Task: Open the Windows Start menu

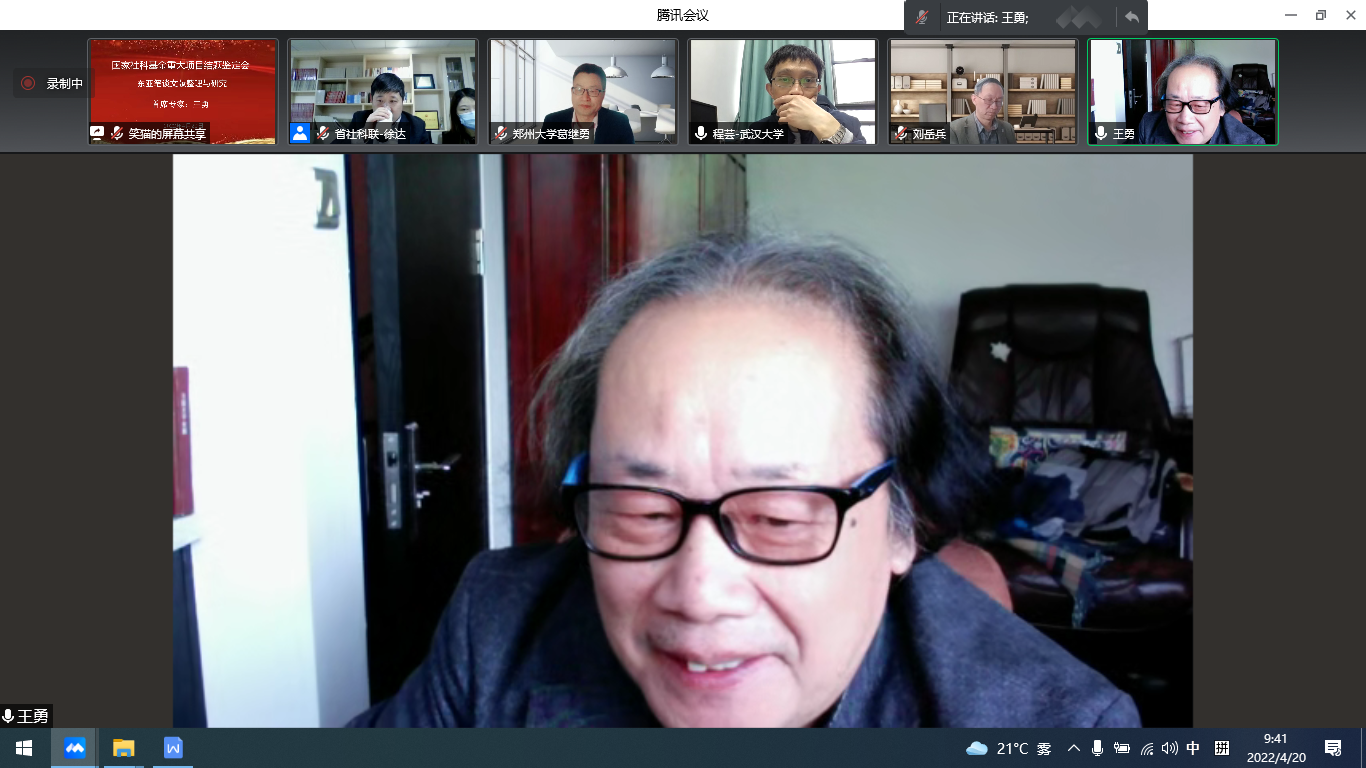Action: point(24,748)
